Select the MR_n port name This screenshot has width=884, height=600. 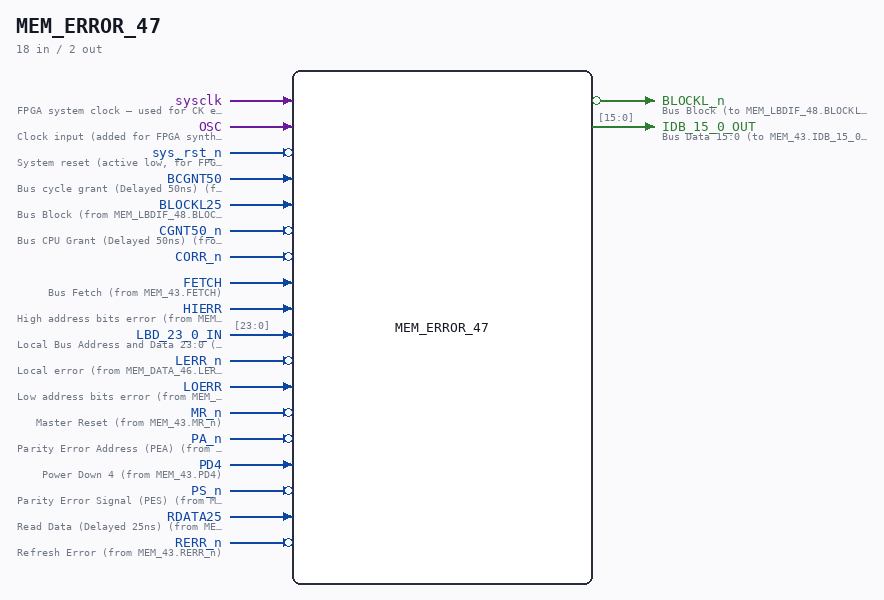(206, 412)
